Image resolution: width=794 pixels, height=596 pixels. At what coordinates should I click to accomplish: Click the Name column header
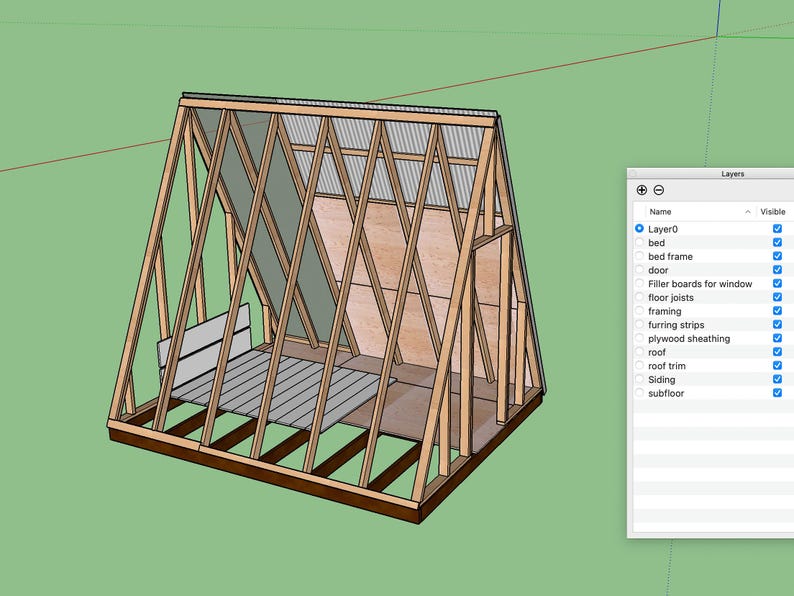point(660,212)
